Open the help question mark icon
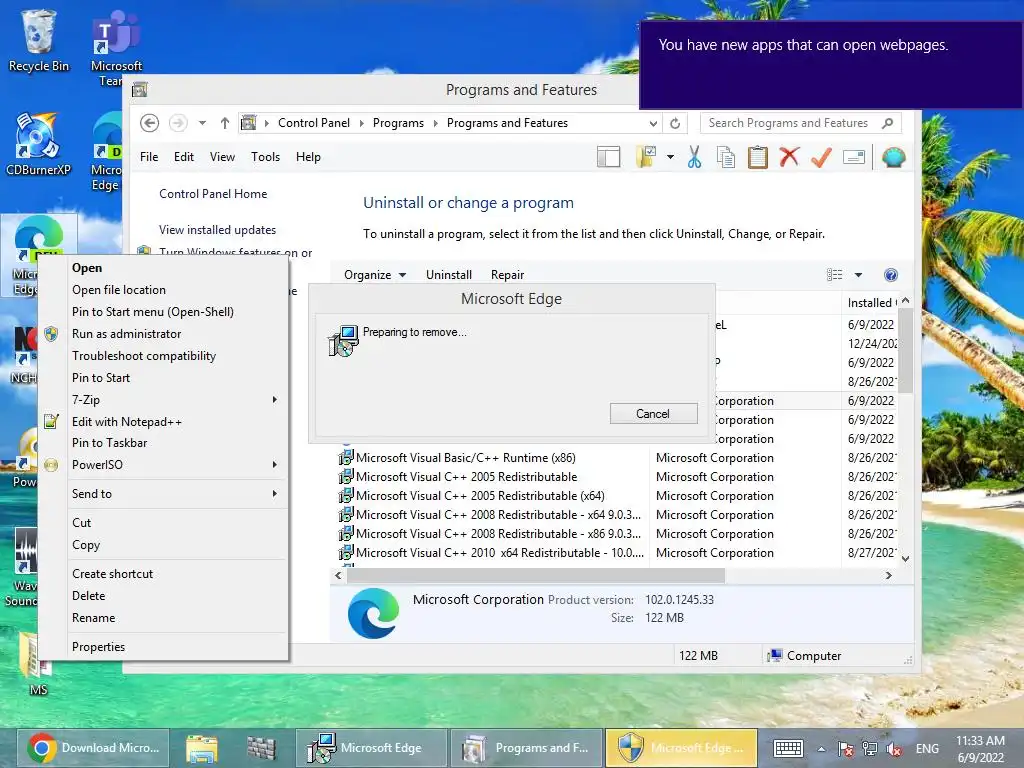This screenshot has width=1024, height=768. pos(890,275)
